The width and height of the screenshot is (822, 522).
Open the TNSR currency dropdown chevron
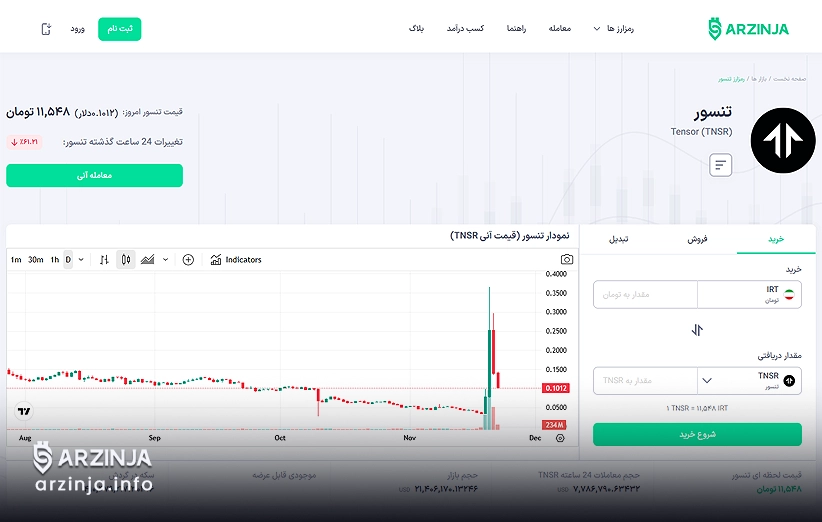click(x=707, y=380)
